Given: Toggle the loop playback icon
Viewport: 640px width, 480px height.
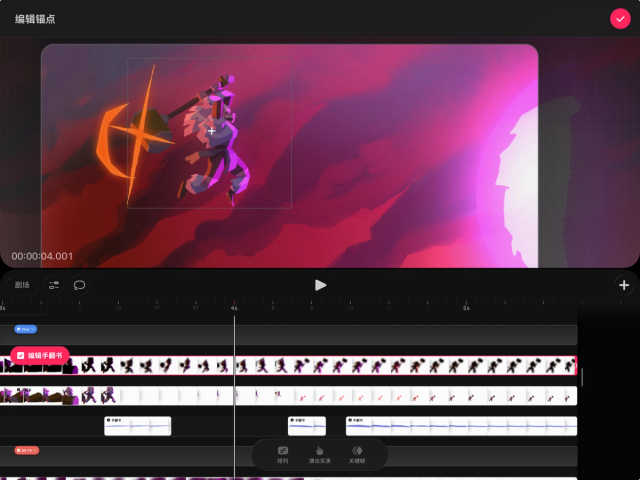Looking at the screenshot, I should coord(79,285).
